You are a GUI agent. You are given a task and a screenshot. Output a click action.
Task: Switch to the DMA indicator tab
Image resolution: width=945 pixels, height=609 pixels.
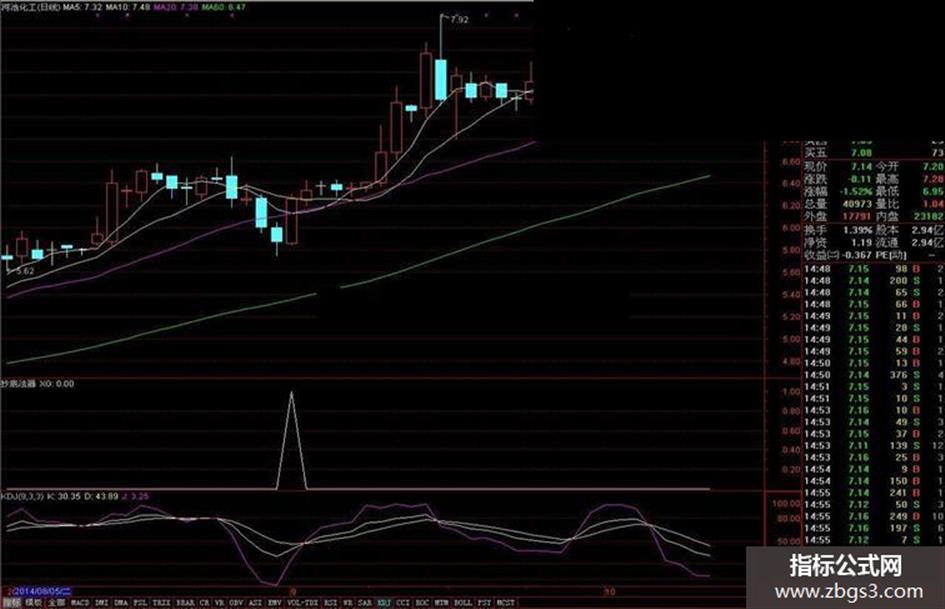coord(121,602)
